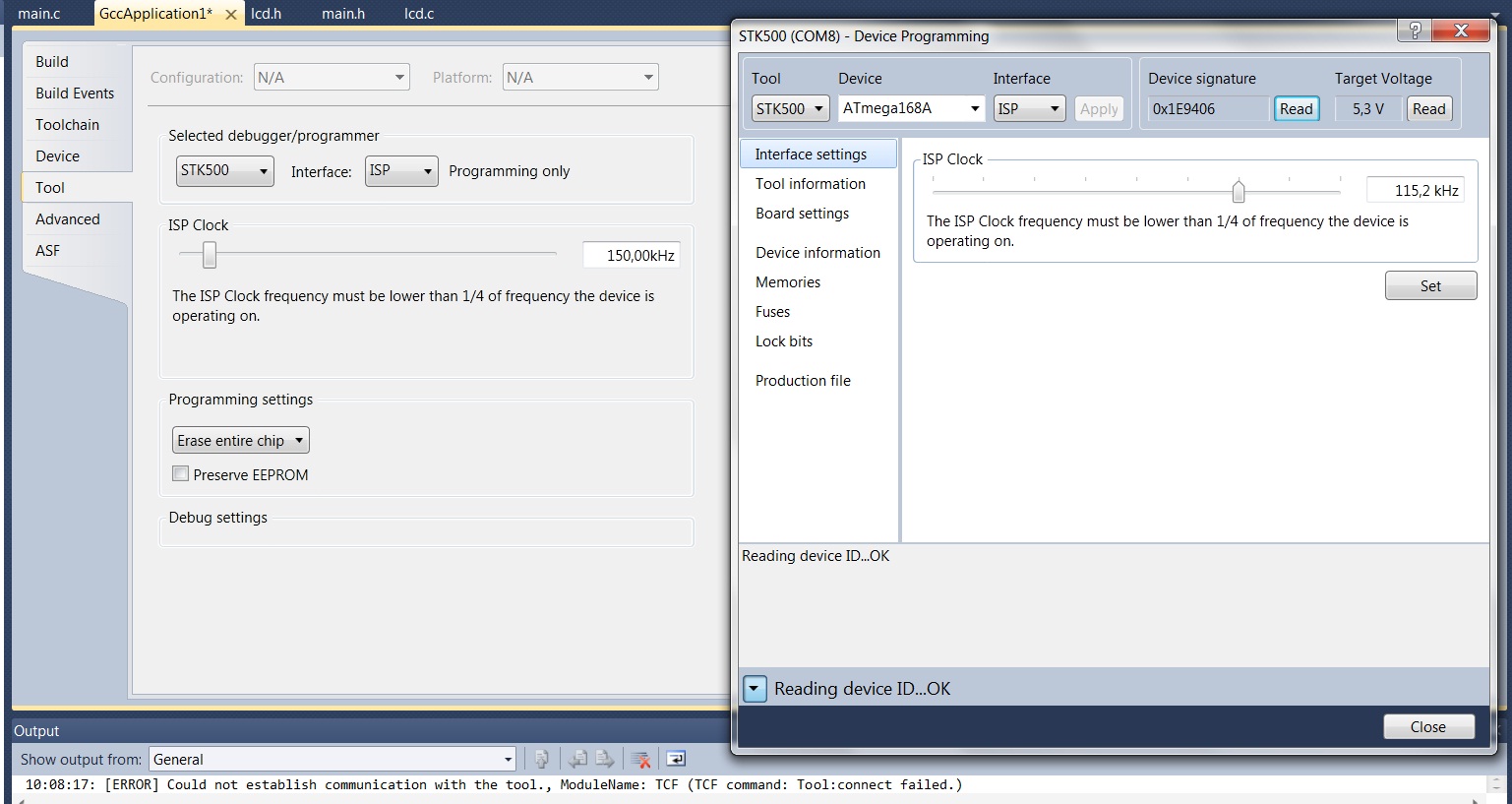Open Board settings in Device Programming
1512x804 pixels.
tap(802, 213)
